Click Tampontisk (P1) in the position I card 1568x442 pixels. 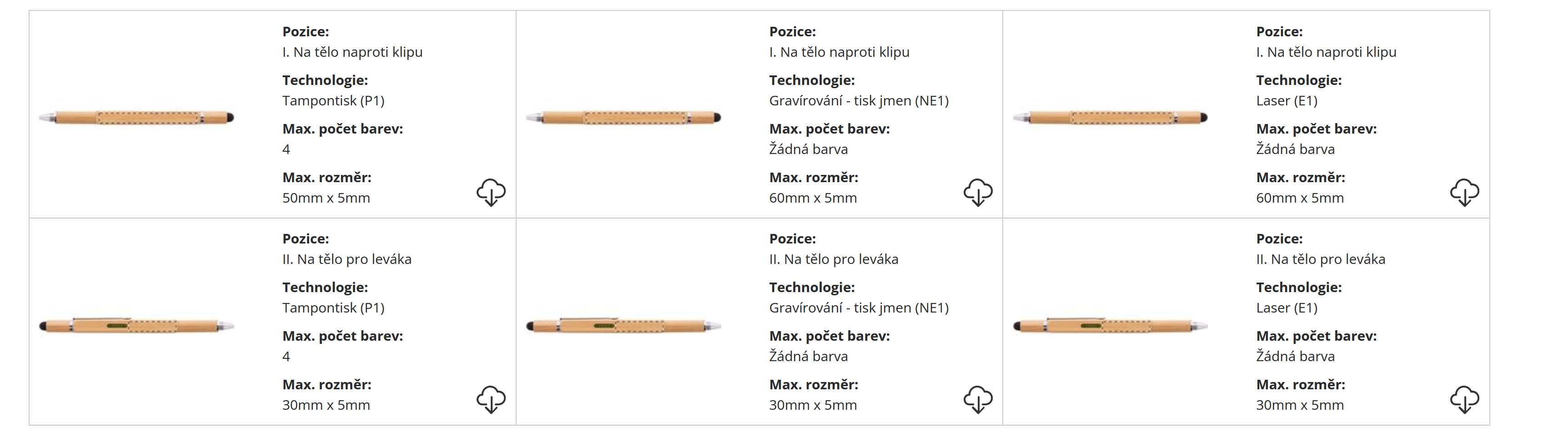pyautogui.click(x=334, y=101)
